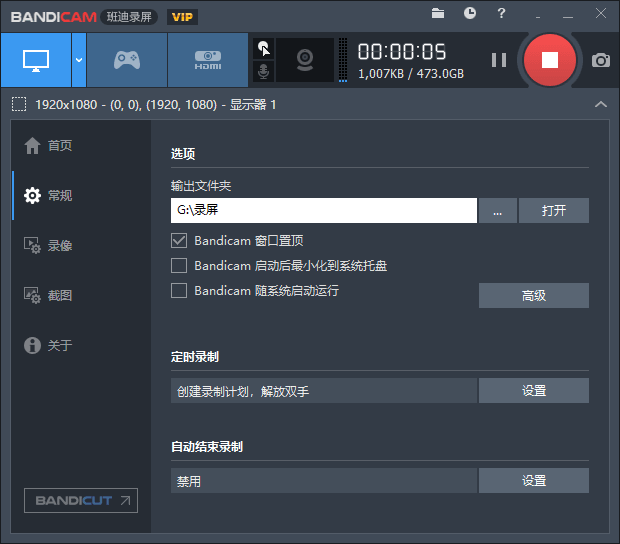Click the BANDICAM logo
Viewport: 620px width, 544px height.
(x=54, y=17)
